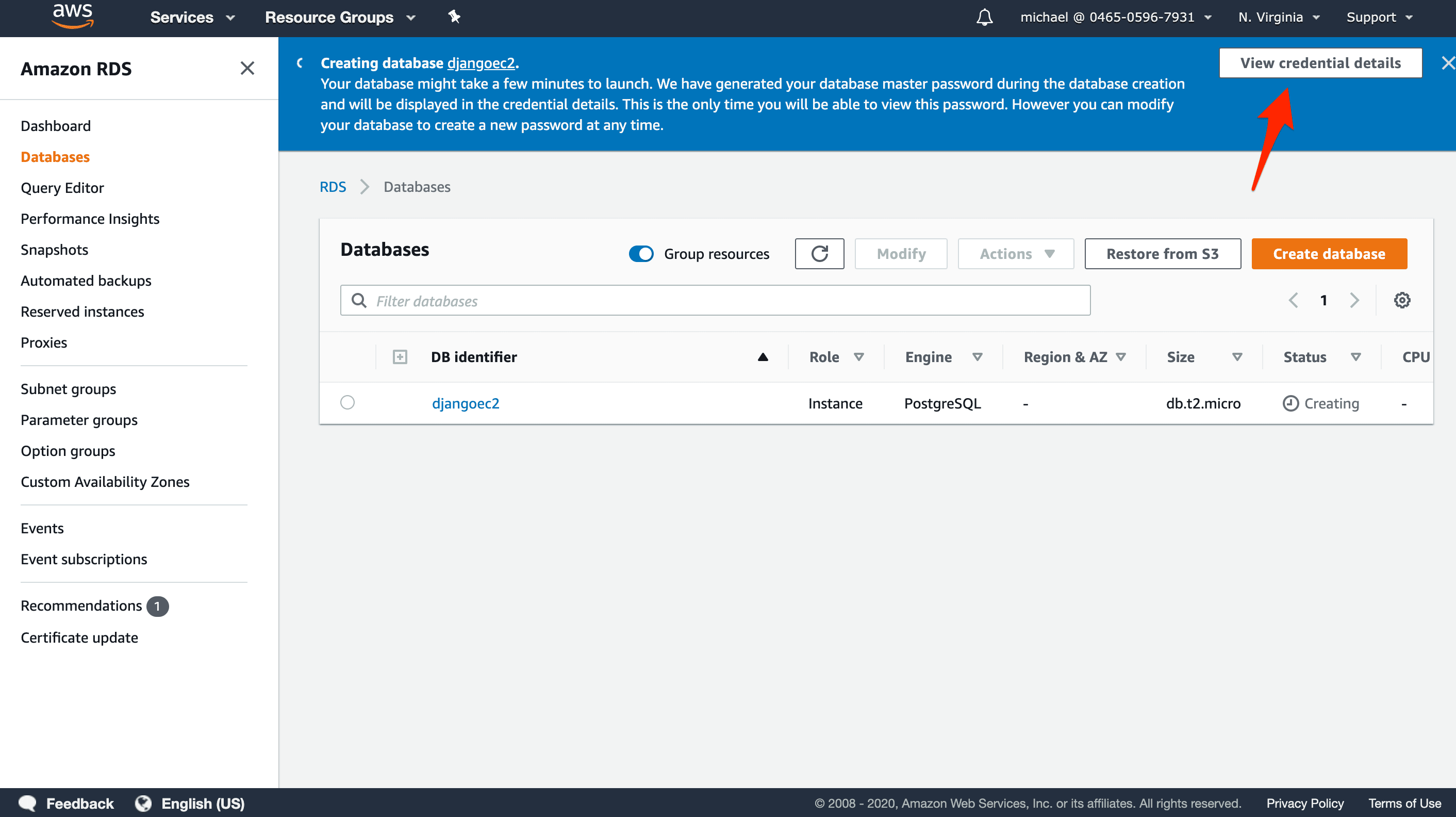The width and height of the screenshot is (1456, 817).
Task: Go to previous page of databases
Action: click(x=1293, y=300)
